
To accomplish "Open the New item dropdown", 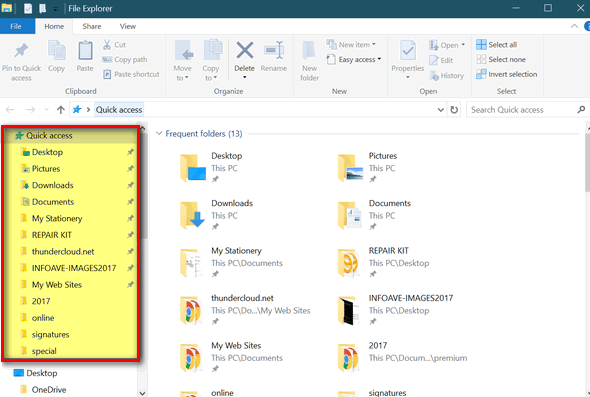I will pos(351,44).
